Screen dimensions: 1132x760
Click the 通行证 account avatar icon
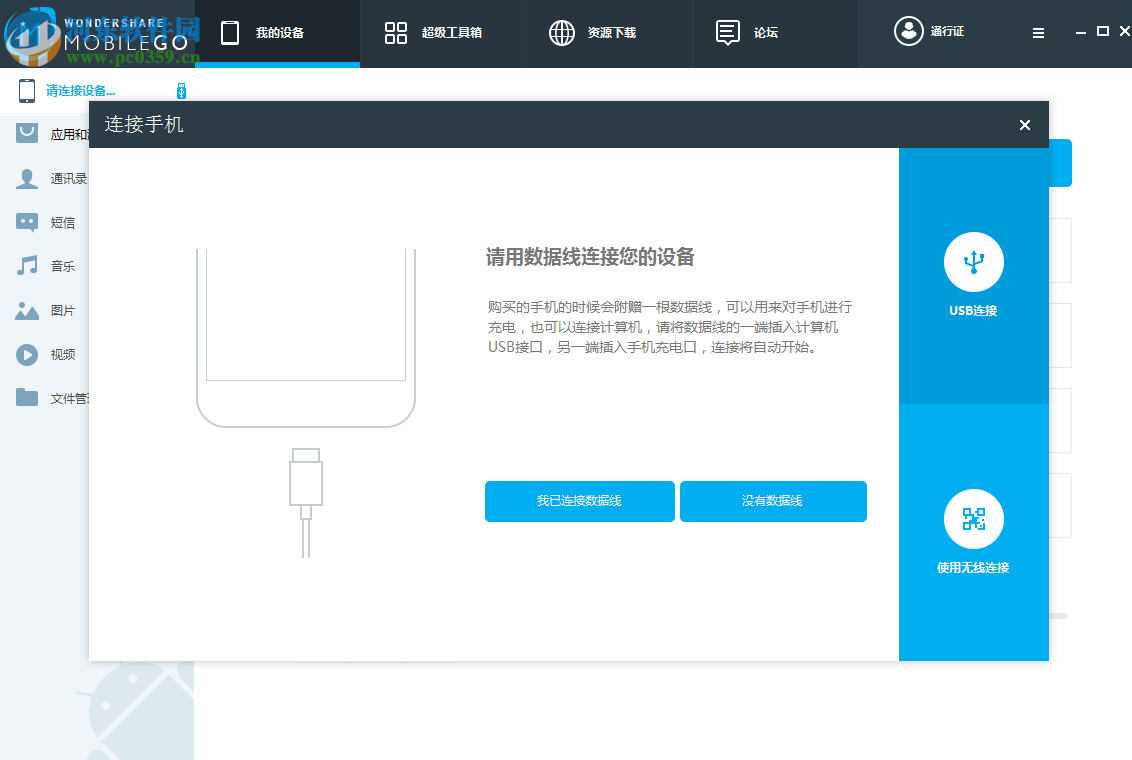click(908, 31)
